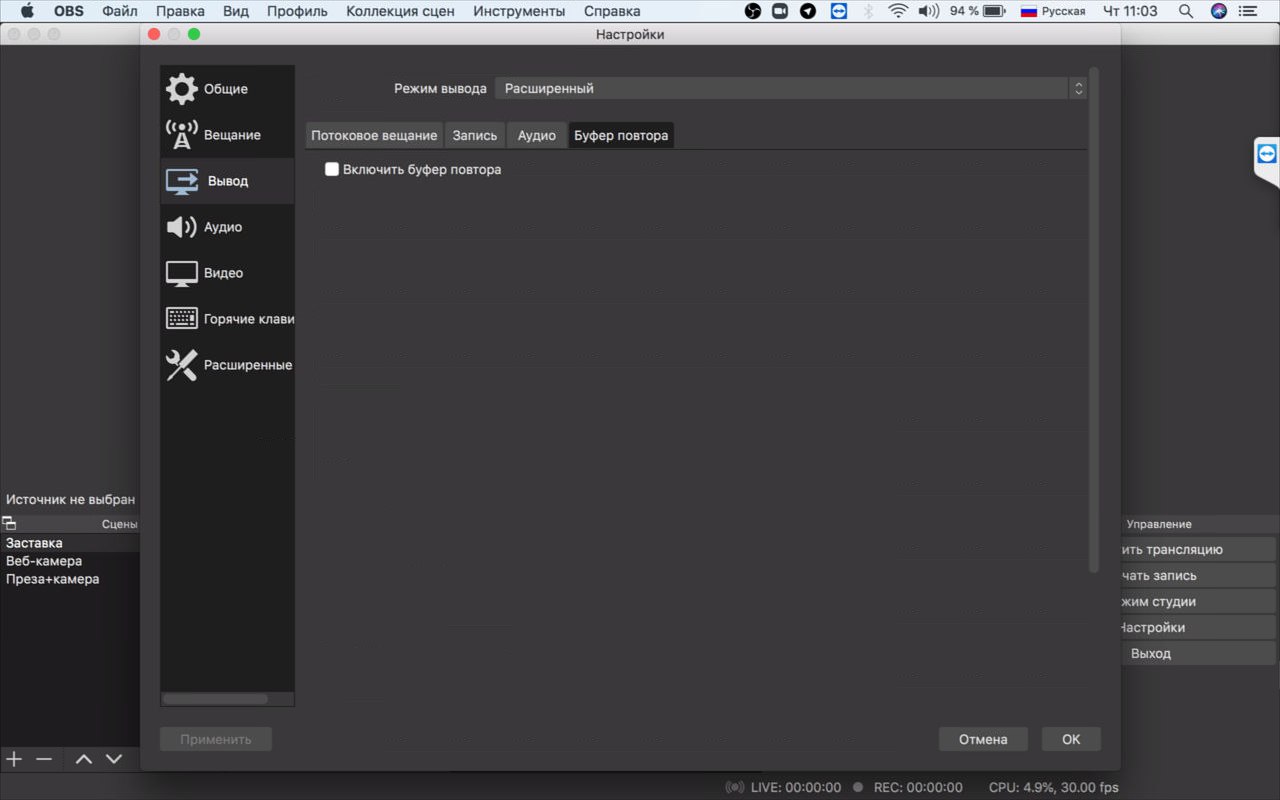1280x800 pixels.
Task: Open the Siri icon
Action: [1218, 11]
